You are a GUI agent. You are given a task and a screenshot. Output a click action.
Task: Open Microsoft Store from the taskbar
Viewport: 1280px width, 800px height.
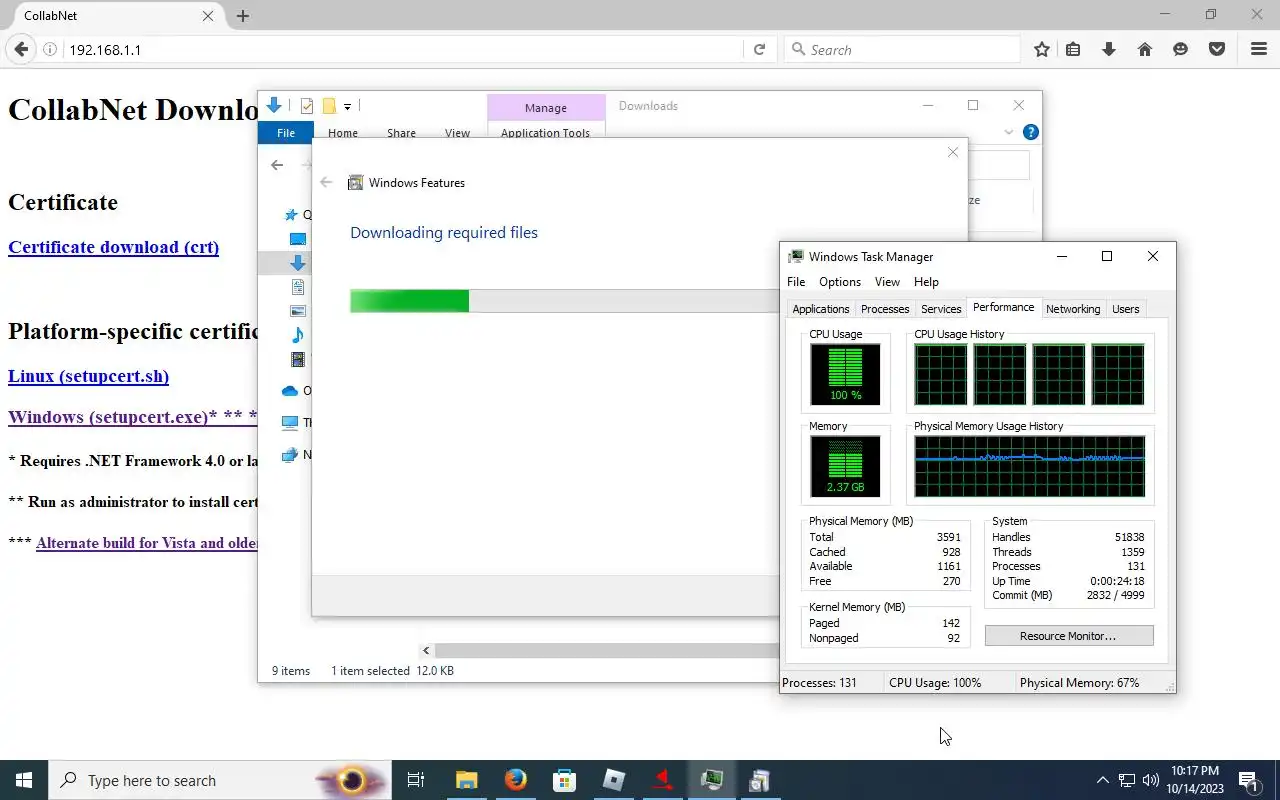coord(565,780)
